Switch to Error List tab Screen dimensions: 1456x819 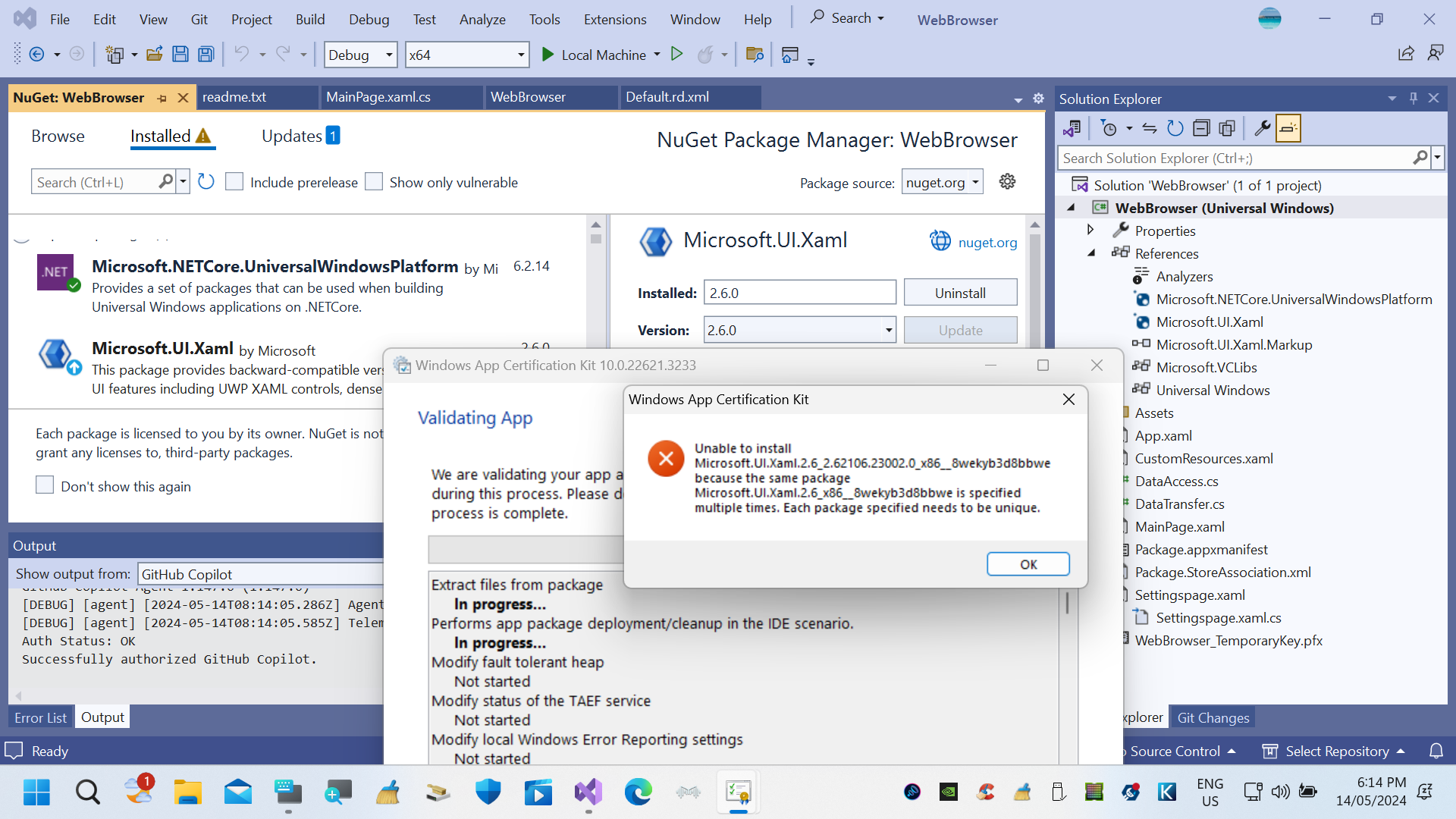40,717
